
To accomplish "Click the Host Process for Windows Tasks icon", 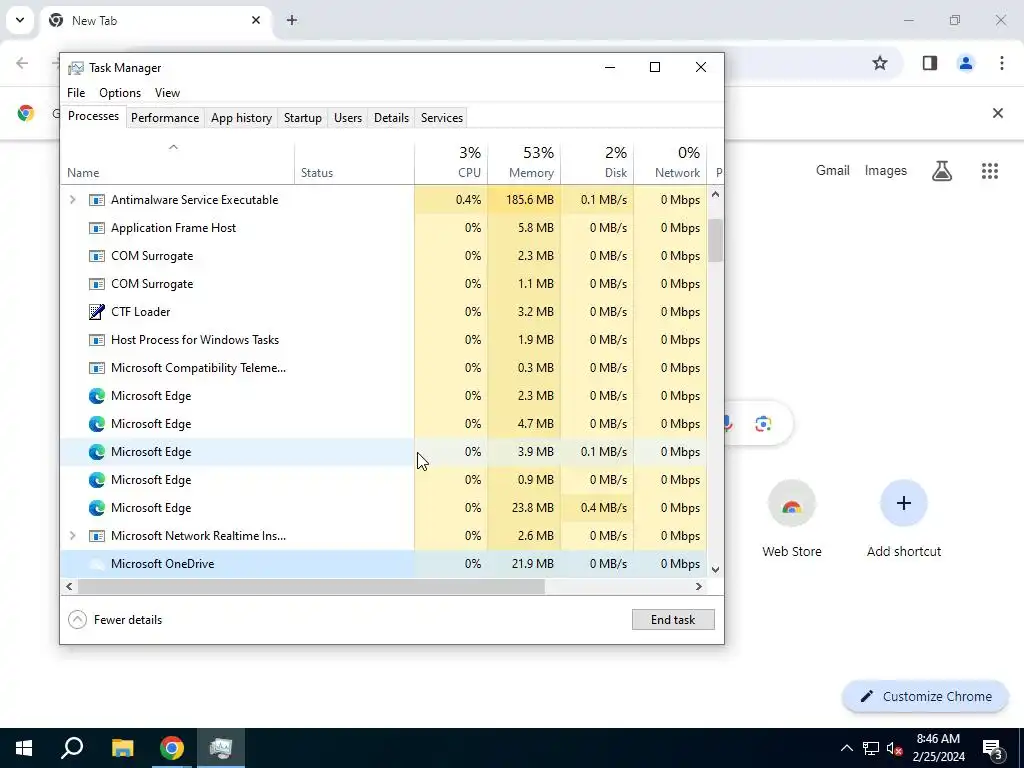I will coord(97,340).
